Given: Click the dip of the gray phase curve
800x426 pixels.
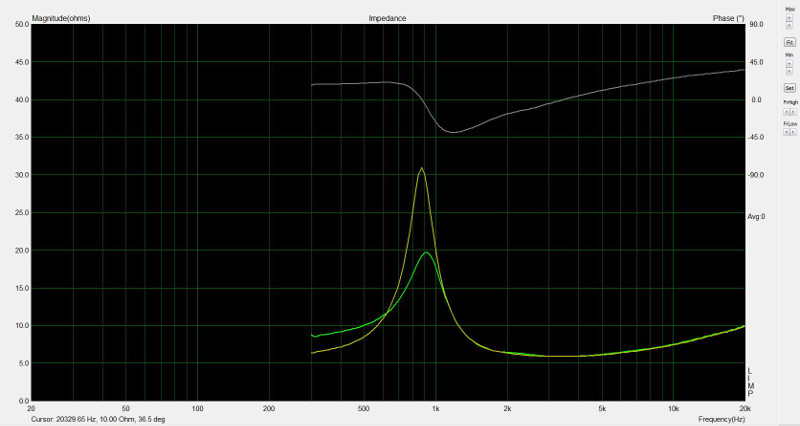Looking at the screenshot, I should pos(453,132).
